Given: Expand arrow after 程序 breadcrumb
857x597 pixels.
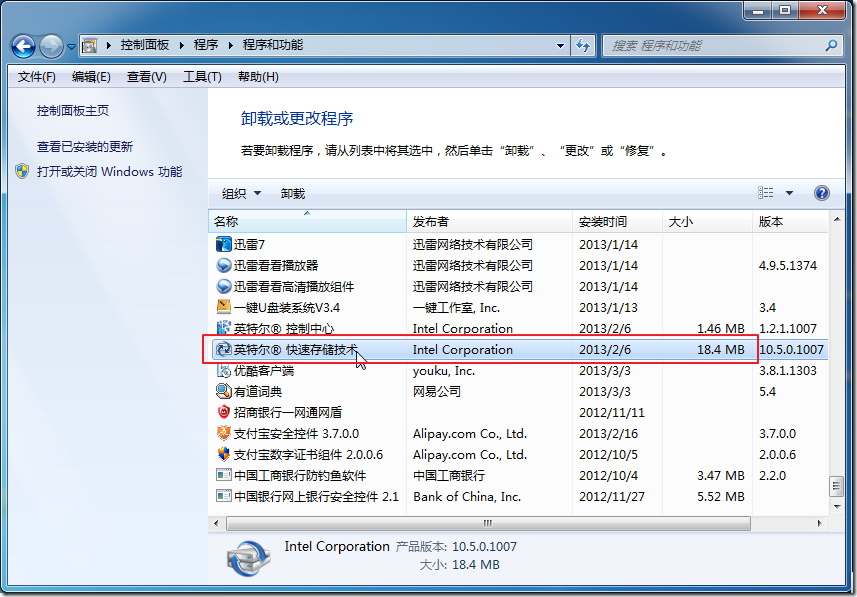Looking at the screenshot, I should tap(231, 45).
